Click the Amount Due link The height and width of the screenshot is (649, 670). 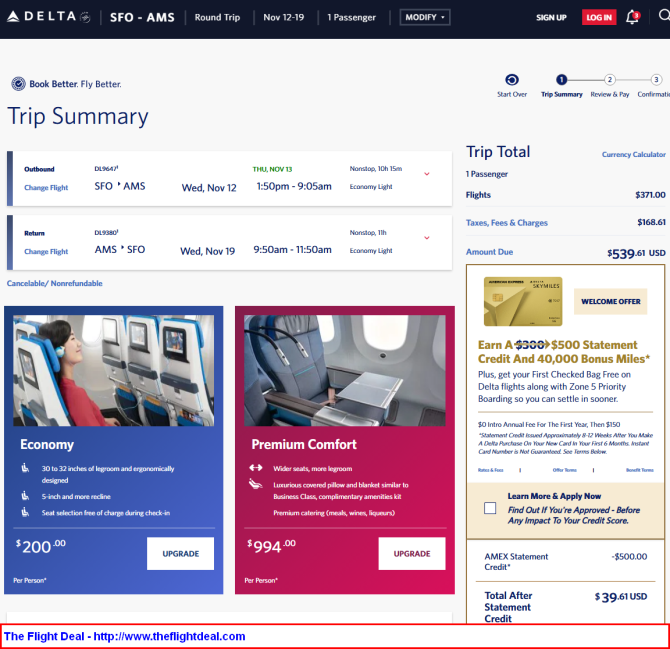489,252
